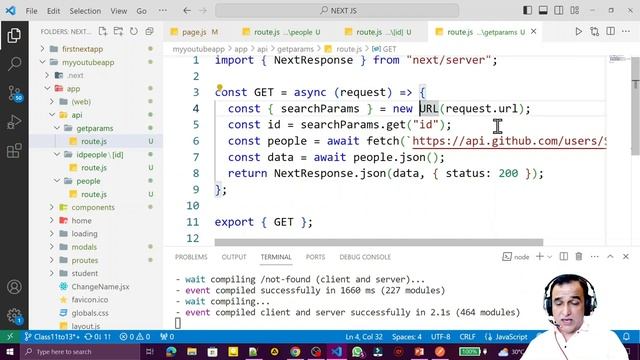This screenshot has width=640, height=360.
Task: Open ChangeName.jsx file
Action: tap(100, 287)
